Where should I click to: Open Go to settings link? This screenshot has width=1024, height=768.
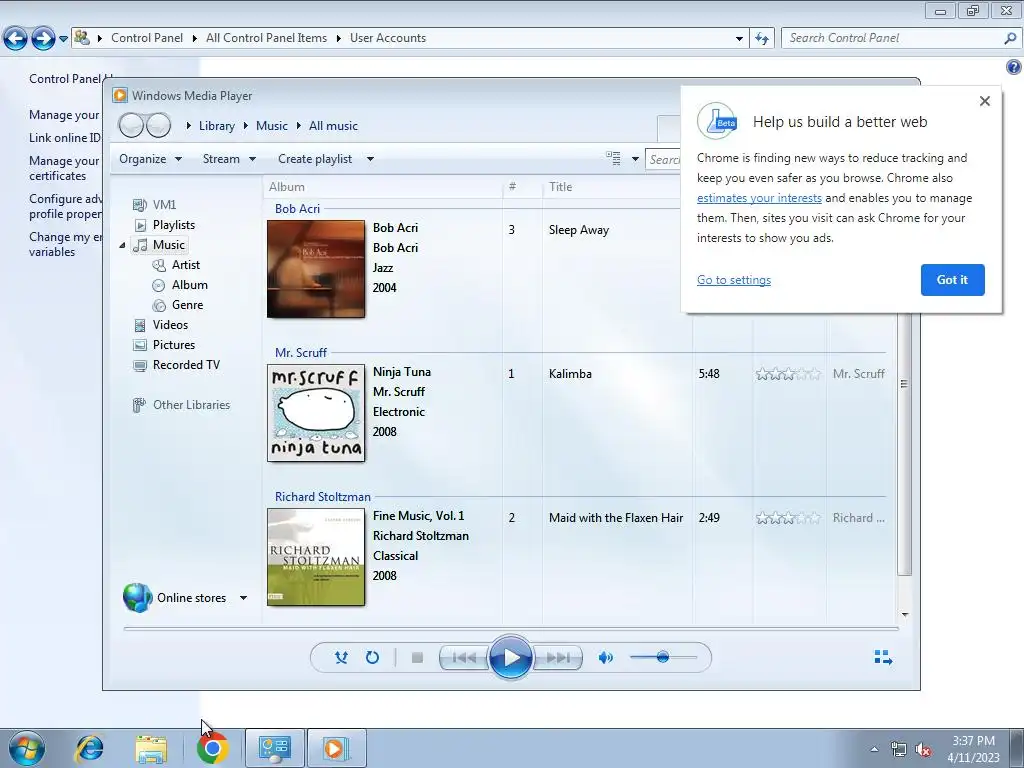click(733, 280)
